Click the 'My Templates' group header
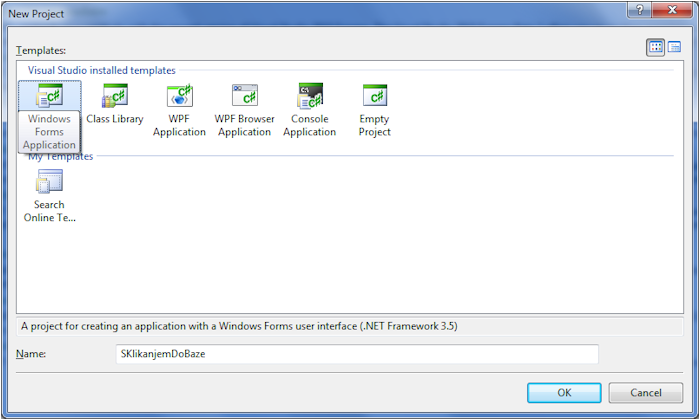Viewport: 700px width, 420px height. (x=60, y=157)
